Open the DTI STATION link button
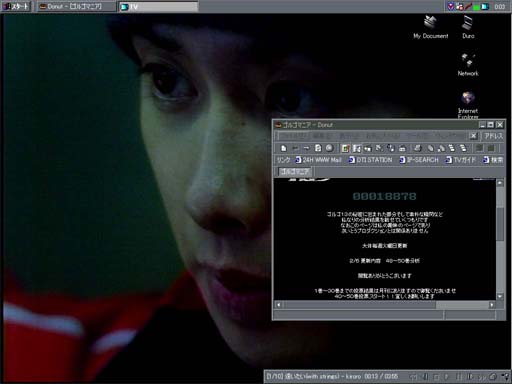The width and height of the screenshot is (512, 384). pos(370,160)
